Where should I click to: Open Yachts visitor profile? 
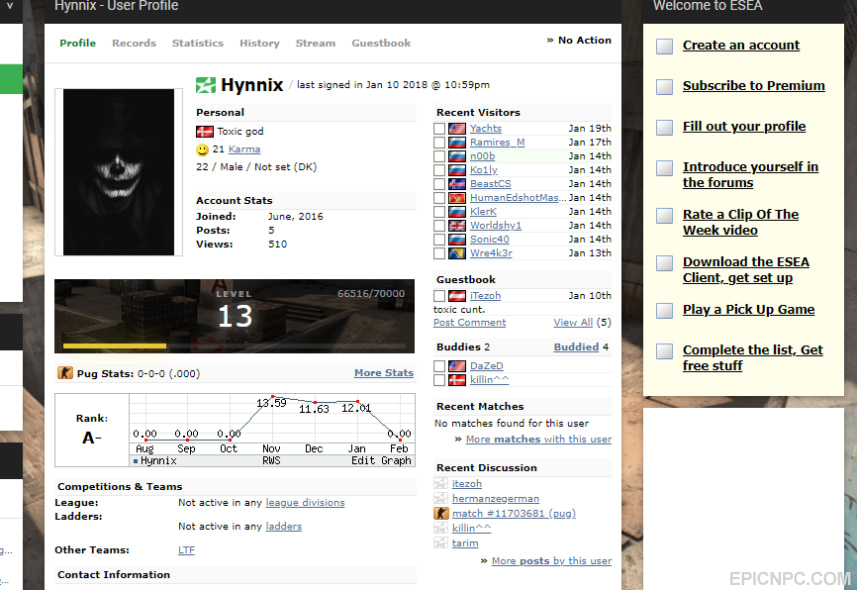pos(485,128)
